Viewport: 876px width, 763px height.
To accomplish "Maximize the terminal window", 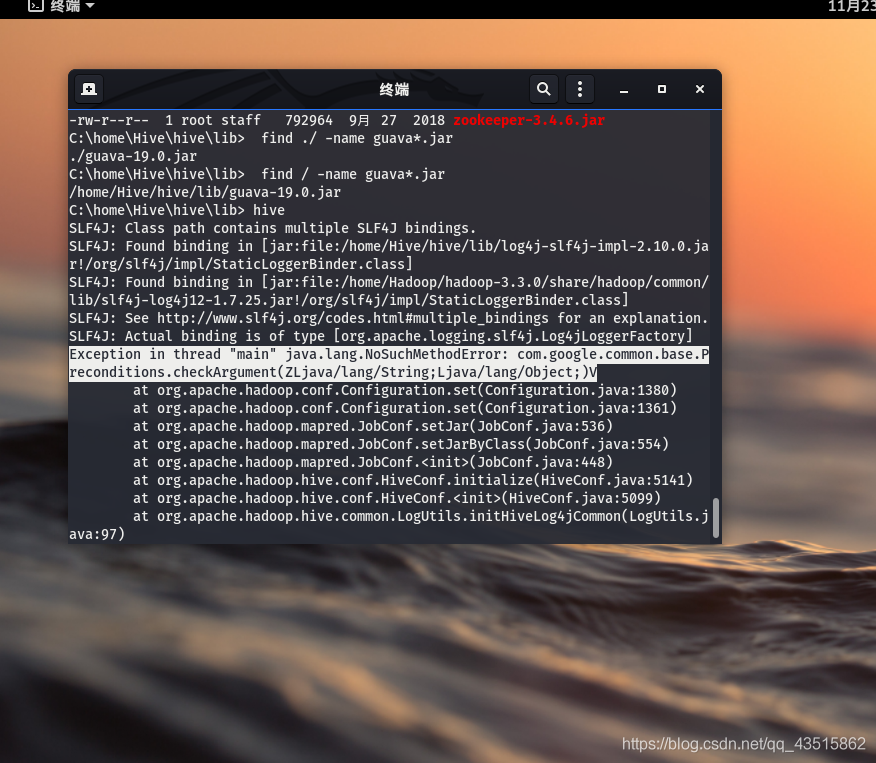I will pyautogui.click(x=662, y=89).
